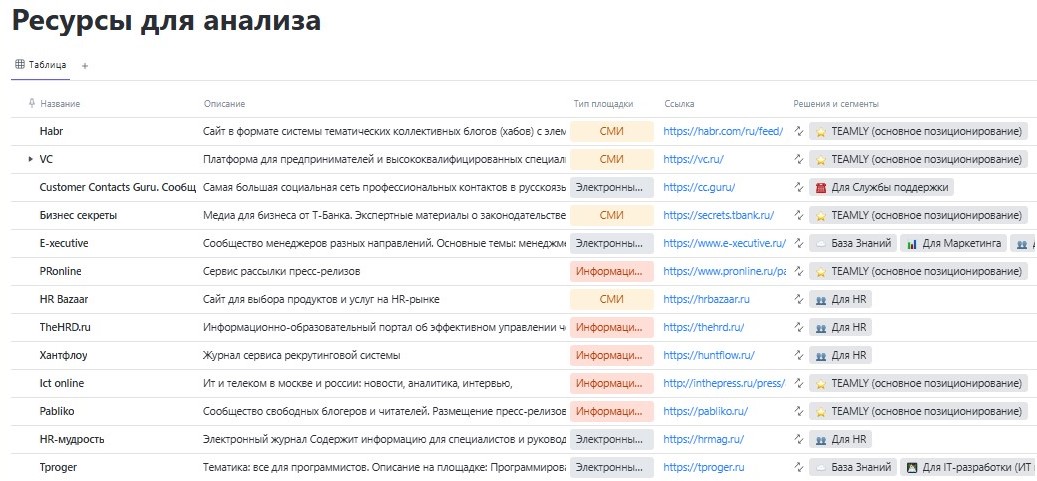Click the relation icon in the TheHRD.ru row
Viewport: 1037px width, 481px height.
pos(798,327)
